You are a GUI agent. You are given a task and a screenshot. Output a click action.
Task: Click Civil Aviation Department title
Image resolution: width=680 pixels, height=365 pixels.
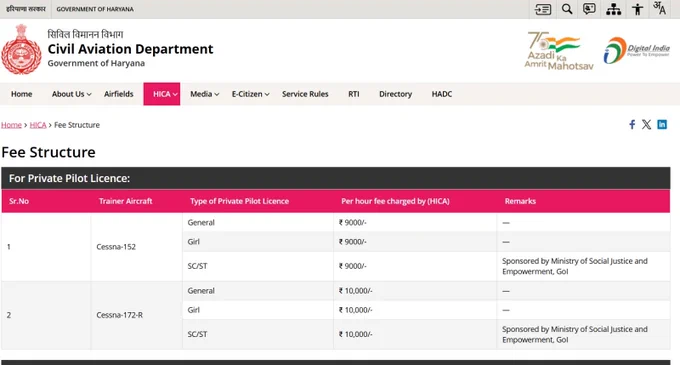130,49
